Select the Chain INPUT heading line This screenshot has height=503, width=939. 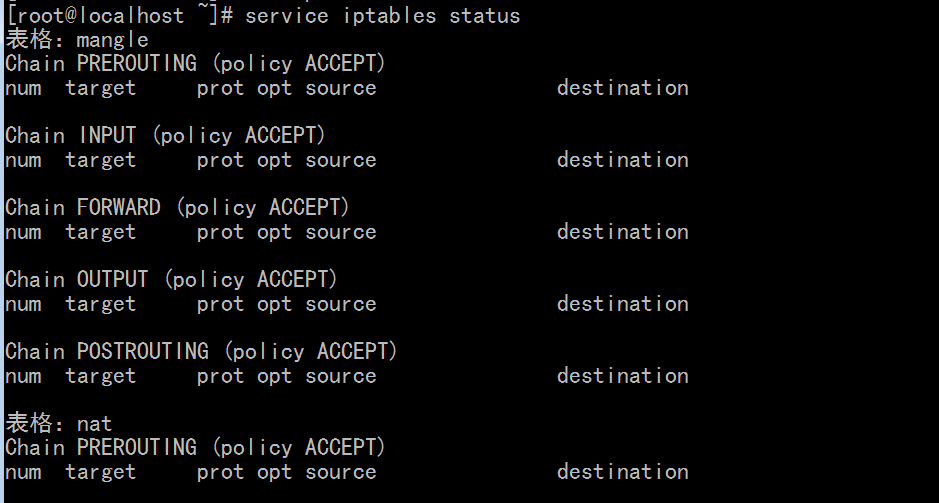(165, 136)
